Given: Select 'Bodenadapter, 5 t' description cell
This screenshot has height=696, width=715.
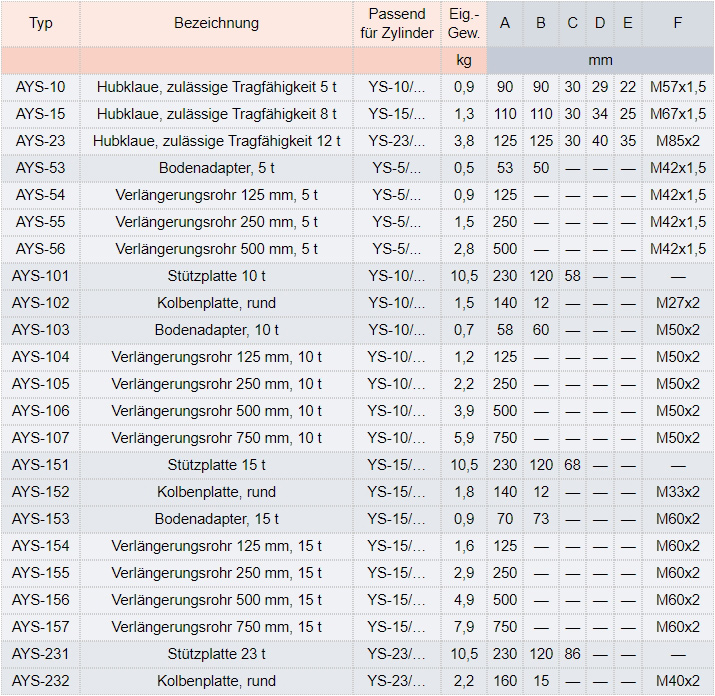Looking at the screenshot, I should pyautogui.click(x=216, y=168).
